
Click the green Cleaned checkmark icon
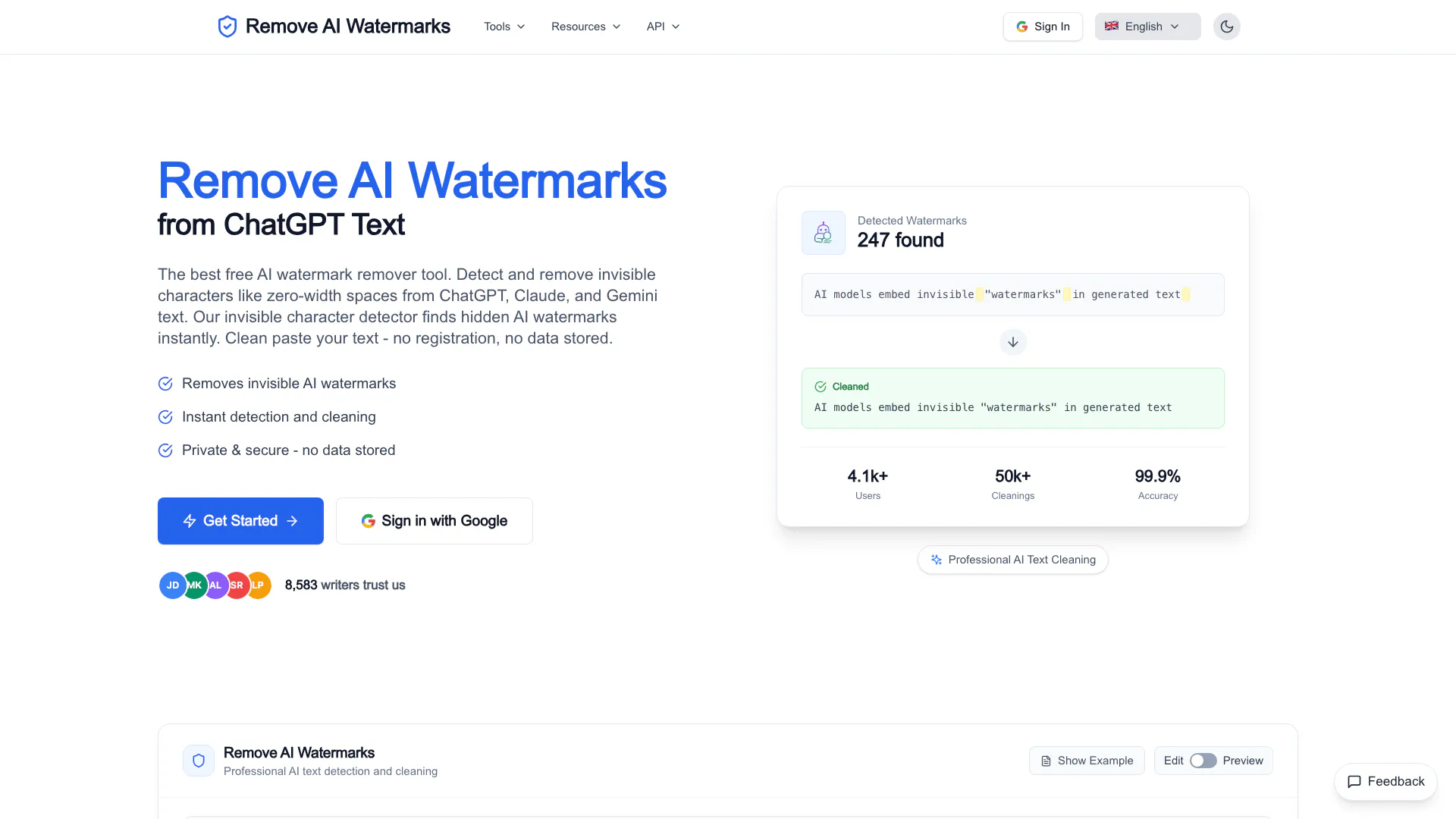point(820,387)
